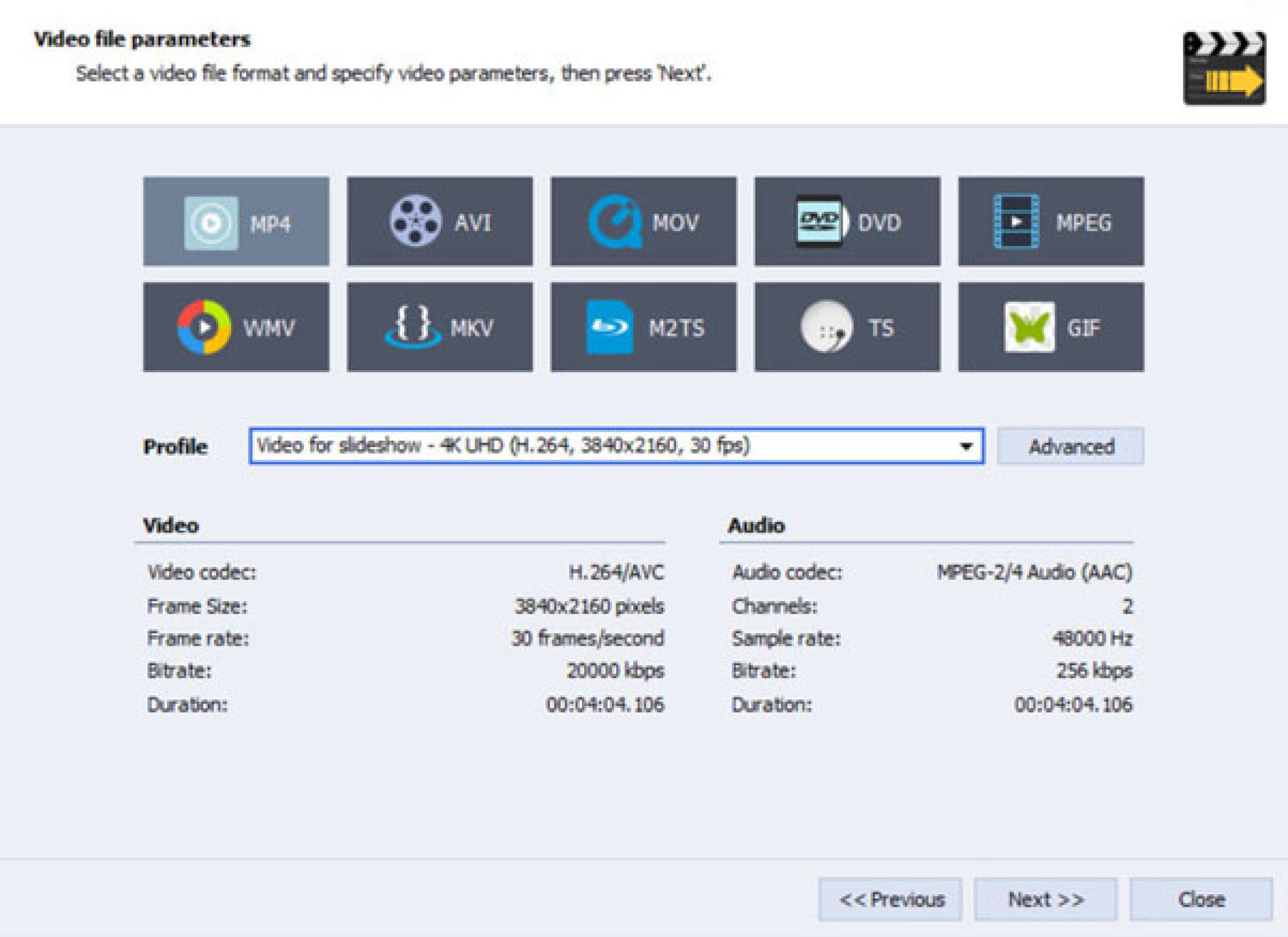The image size is (1288, 937).
Task: Select the MPEG filmstrip icon
Action: tap(1015, 221)
